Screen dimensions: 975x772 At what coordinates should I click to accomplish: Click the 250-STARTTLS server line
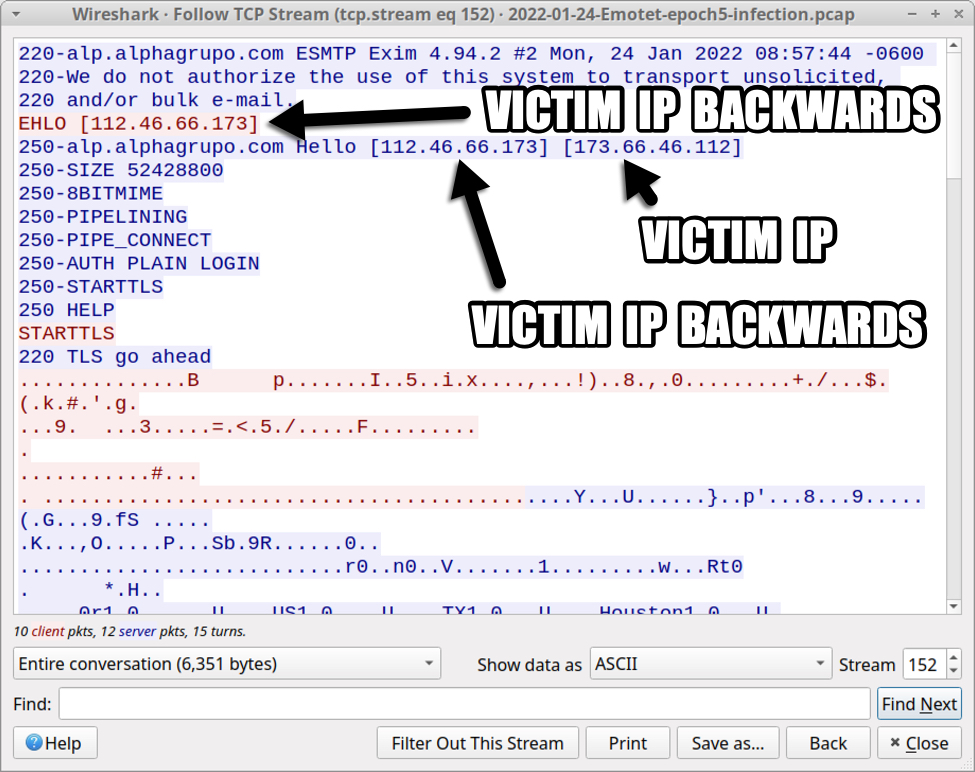tap(90, 287)
